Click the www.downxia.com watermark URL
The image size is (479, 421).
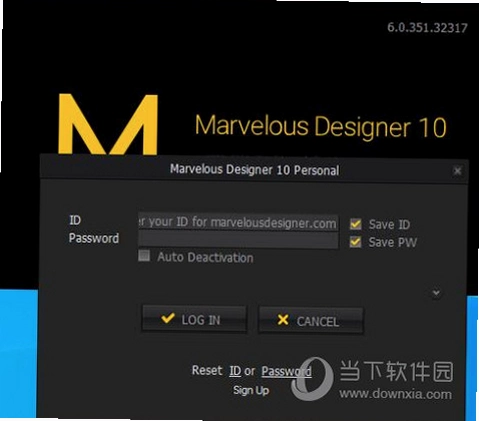(396, 394)
